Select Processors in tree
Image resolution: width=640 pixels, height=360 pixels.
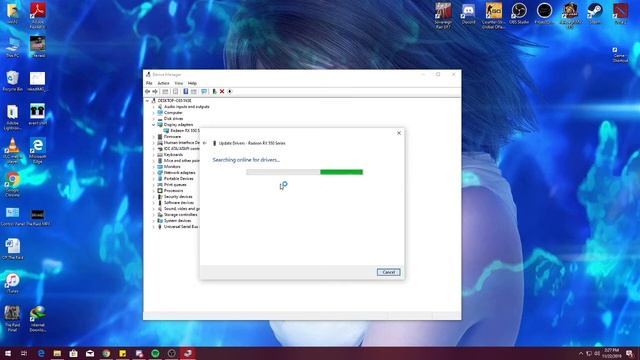(173, 191)
